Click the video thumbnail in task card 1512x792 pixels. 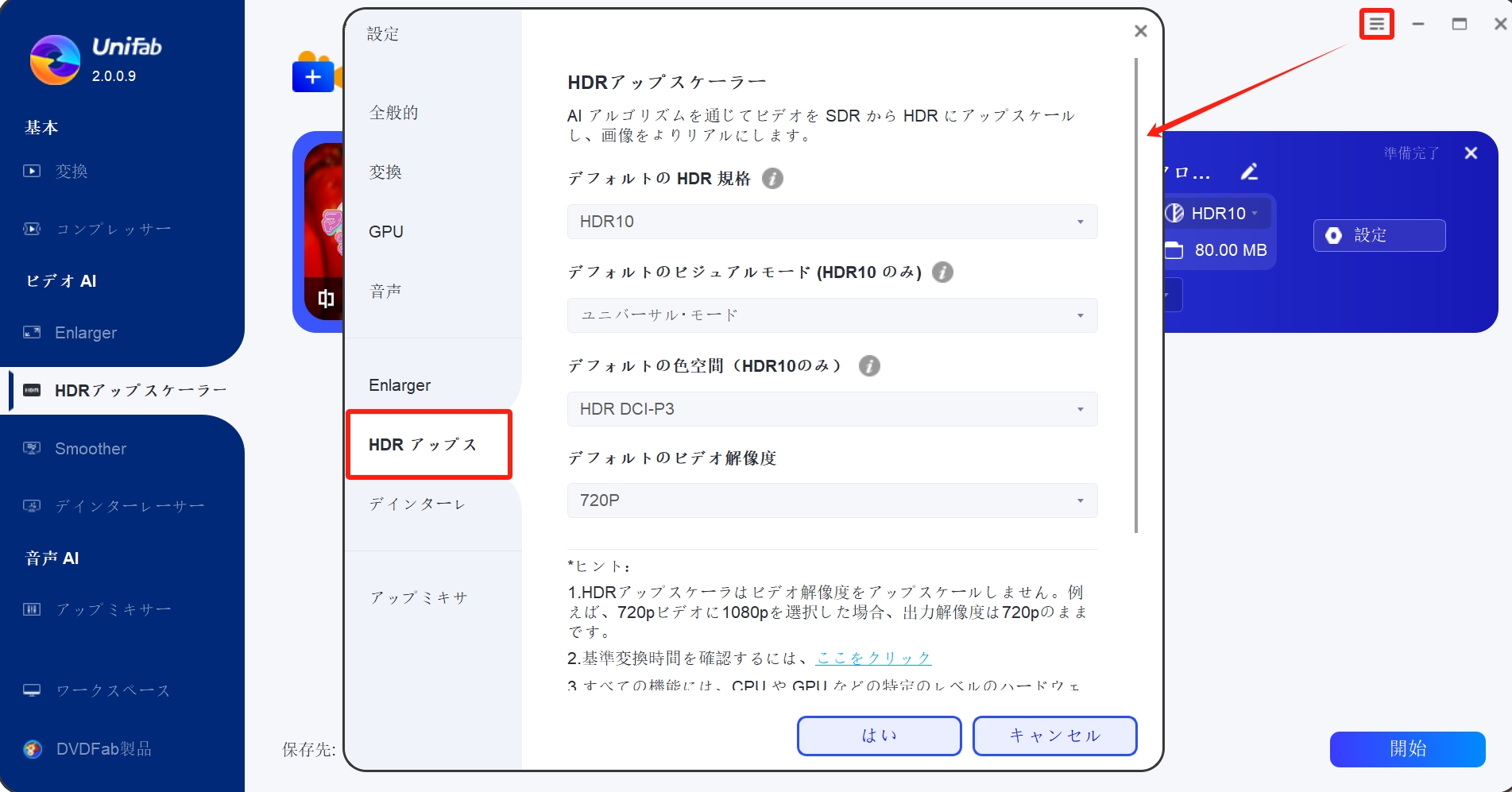coord(323,232)
